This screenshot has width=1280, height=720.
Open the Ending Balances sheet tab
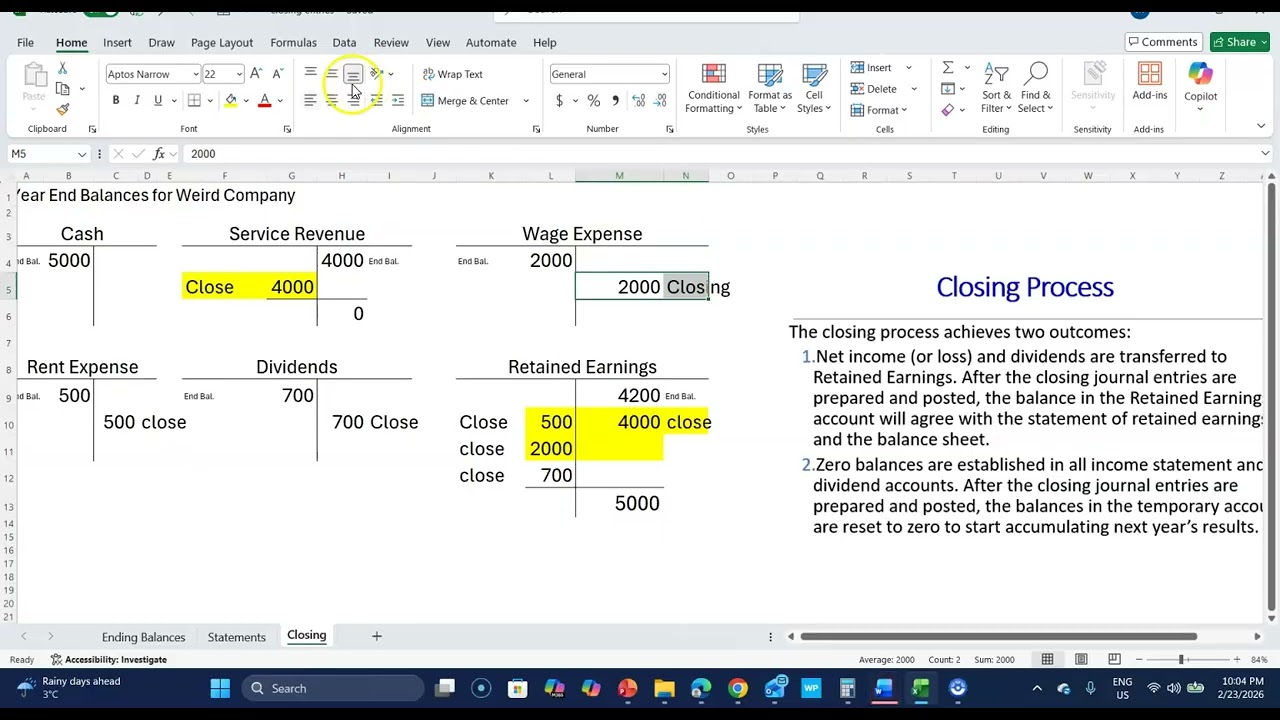point(143,637)
